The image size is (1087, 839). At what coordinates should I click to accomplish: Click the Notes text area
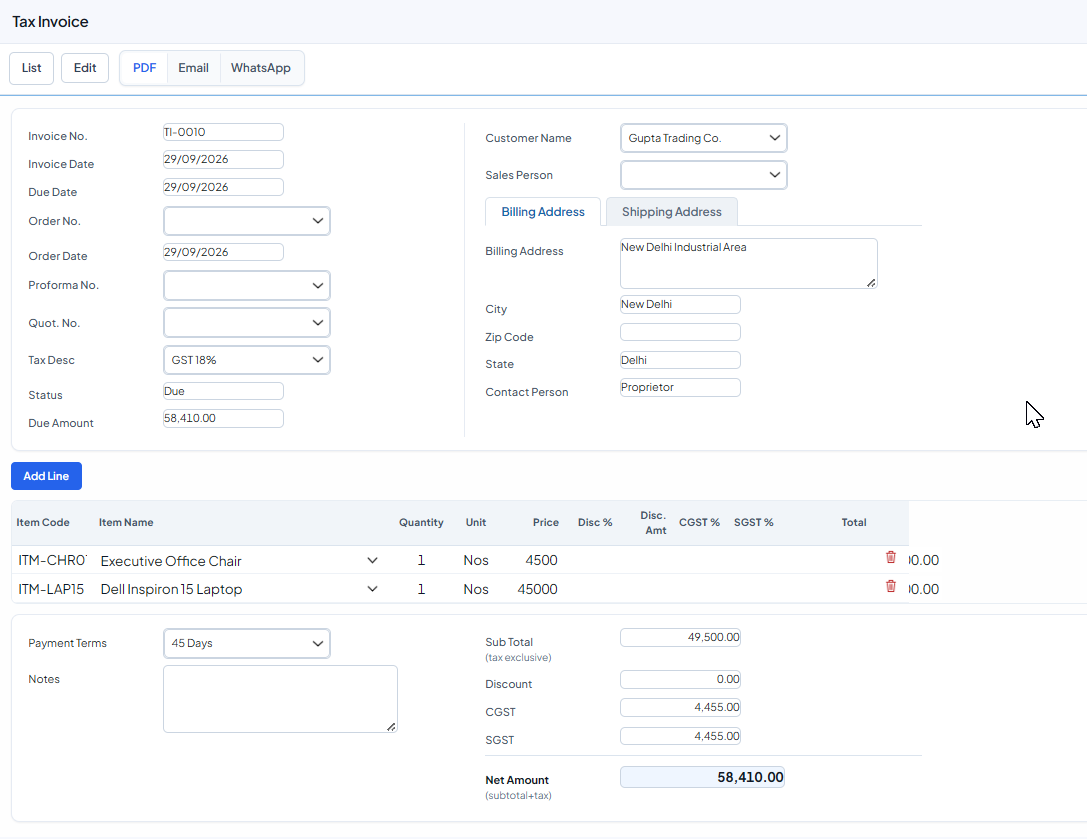tap(280, 699)
